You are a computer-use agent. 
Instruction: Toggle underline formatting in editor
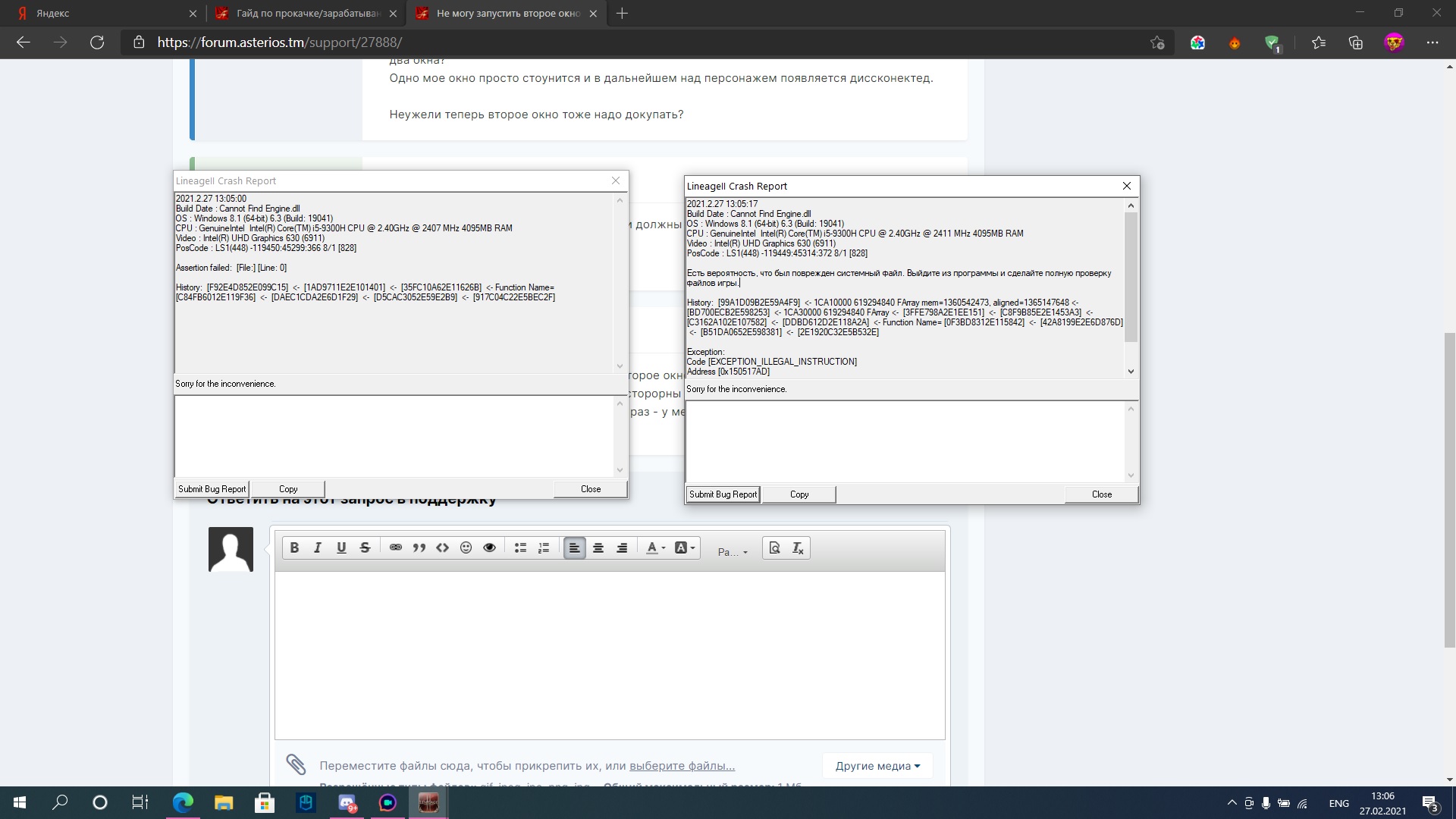click(341, 548)
